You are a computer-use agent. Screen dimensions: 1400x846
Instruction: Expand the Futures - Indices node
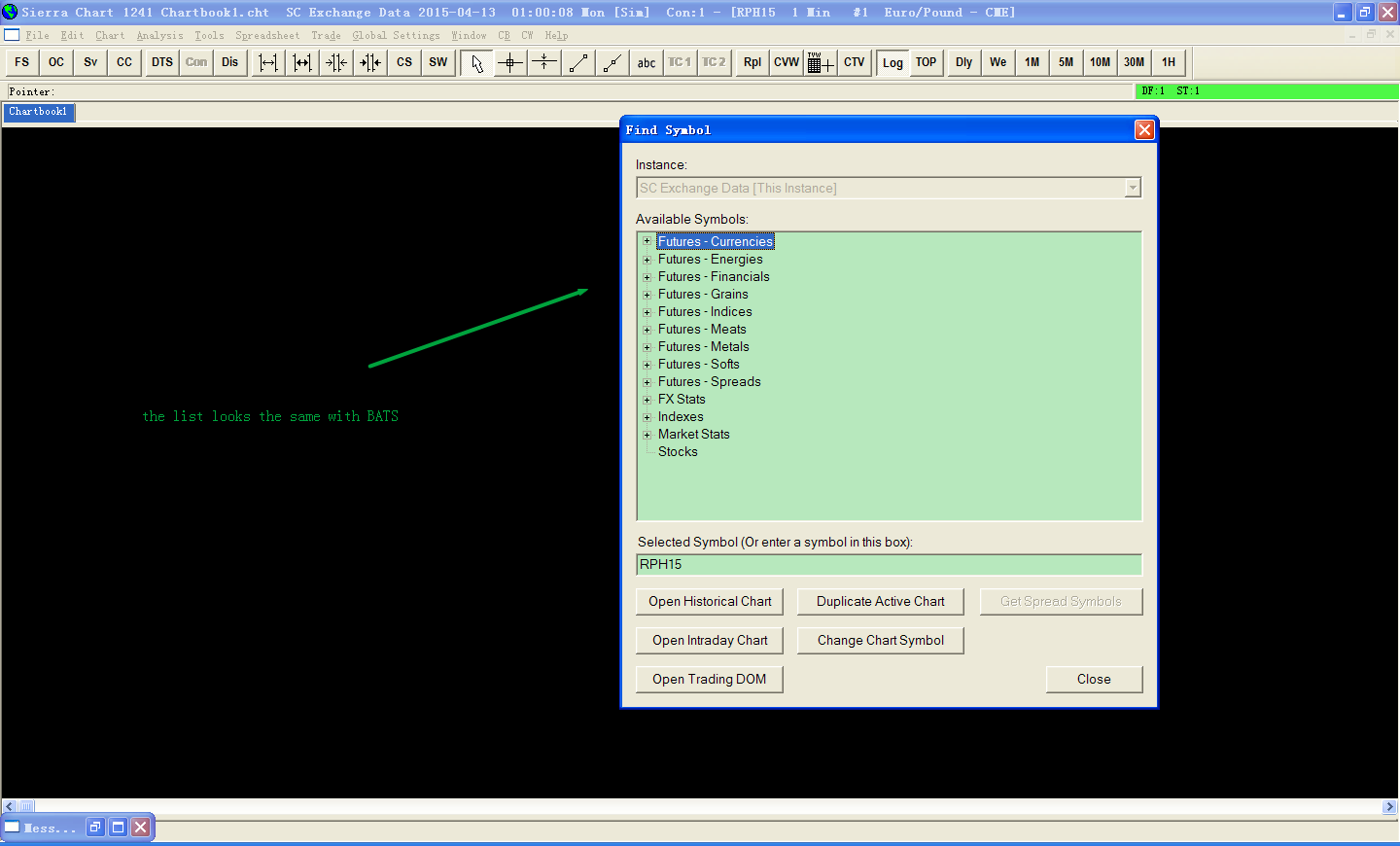click(647, 311)
